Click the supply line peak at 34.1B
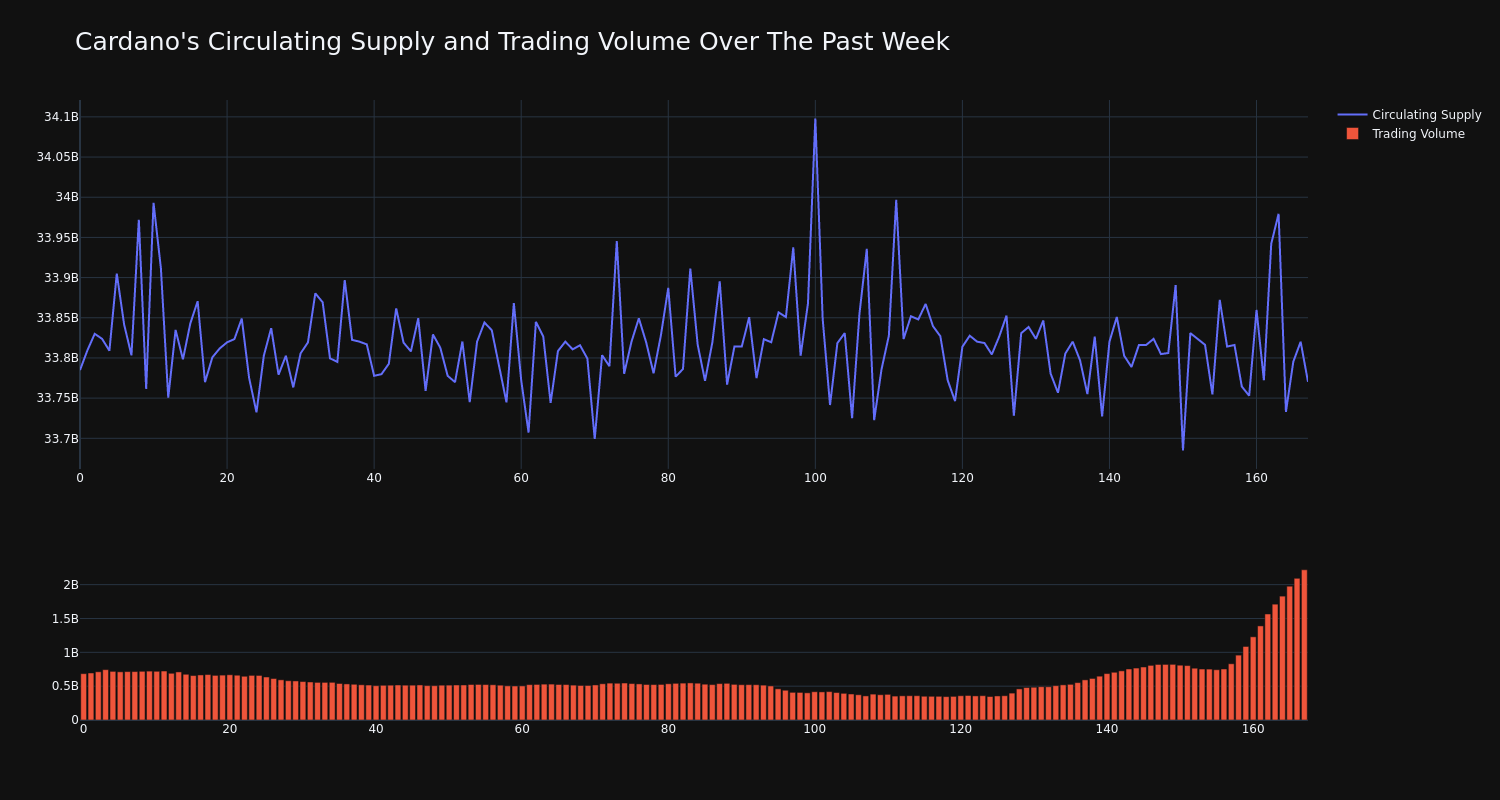Viewport: 1500px width, 800px height. tap(815, 119)
